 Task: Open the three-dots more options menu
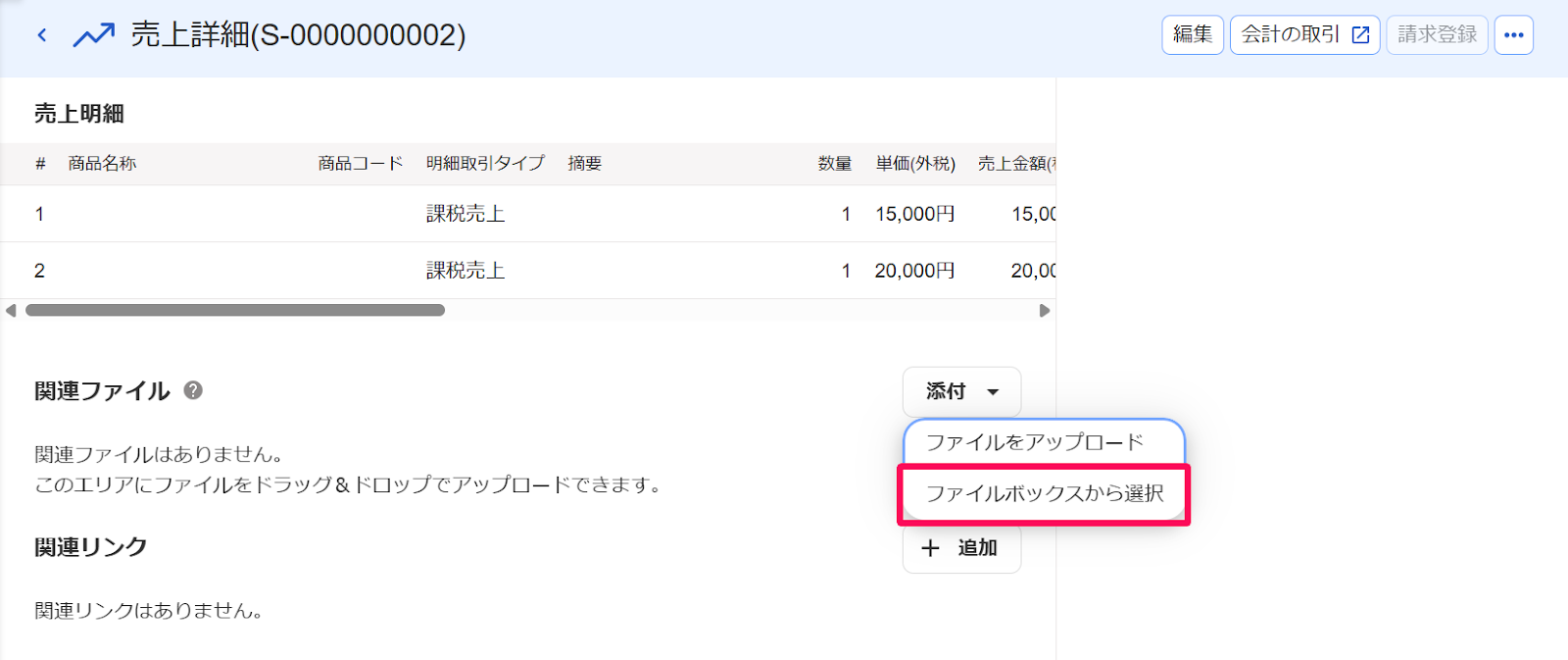click(1513, 35)
